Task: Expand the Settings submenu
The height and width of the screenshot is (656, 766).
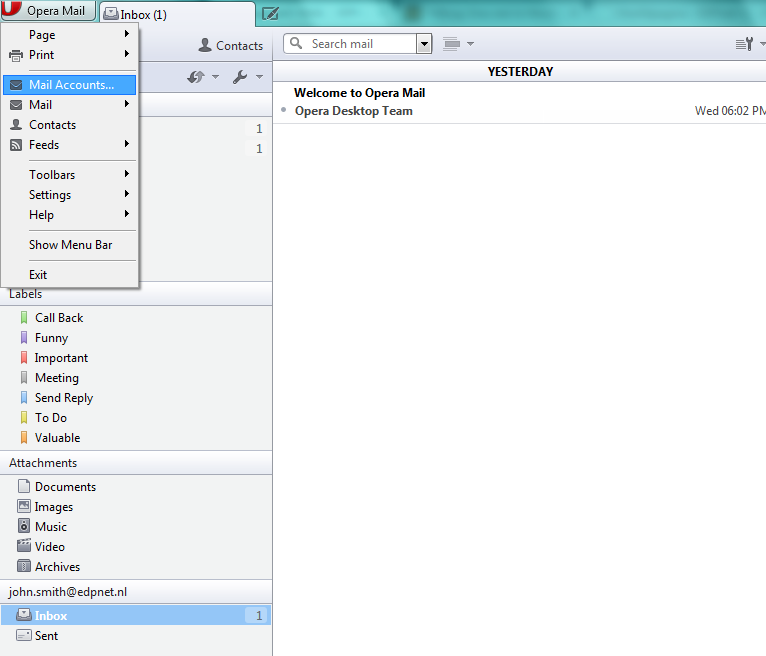Action: point(70,195)
